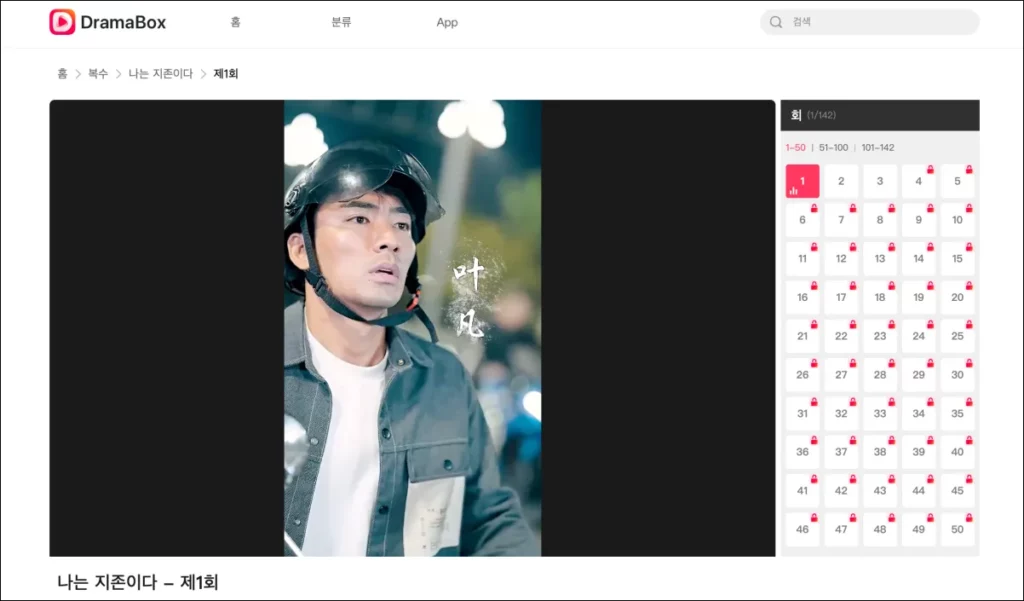Open locked episode 20
The height and width of the screenshot is (601, 1024).
[x=957, y=297]
